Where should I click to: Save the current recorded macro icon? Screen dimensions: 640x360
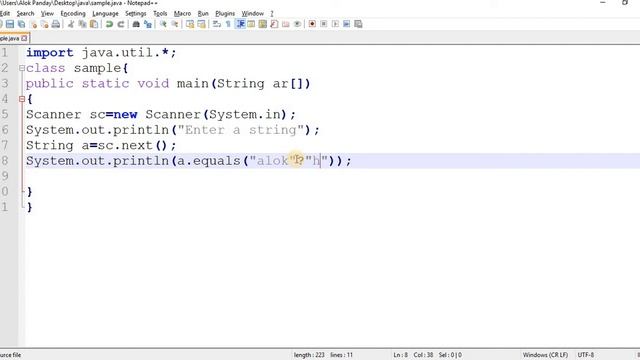[358, 24]
